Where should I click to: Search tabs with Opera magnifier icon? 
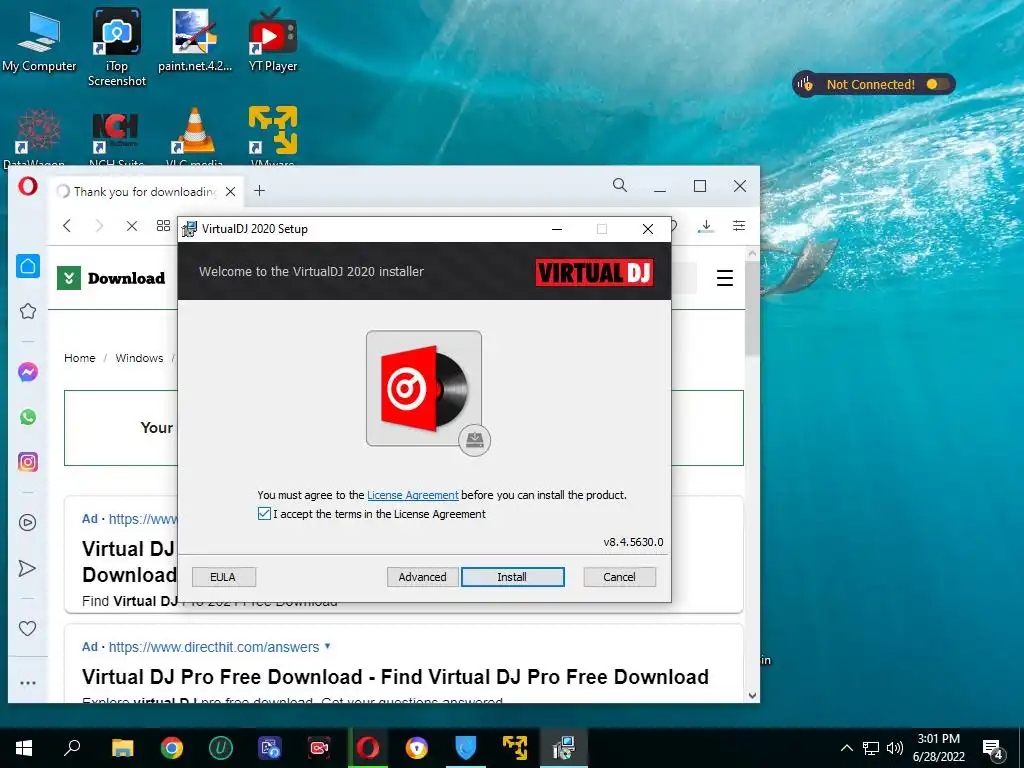point(620,185)
